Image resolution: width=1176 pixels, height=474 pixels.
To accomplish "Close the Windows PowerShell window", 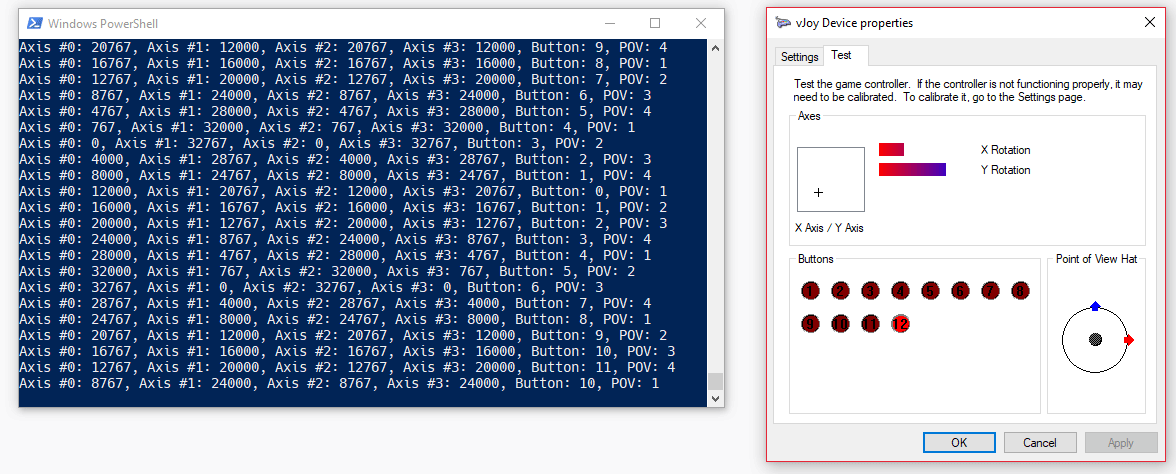I will pyautogui.click(x=700, y=23).
